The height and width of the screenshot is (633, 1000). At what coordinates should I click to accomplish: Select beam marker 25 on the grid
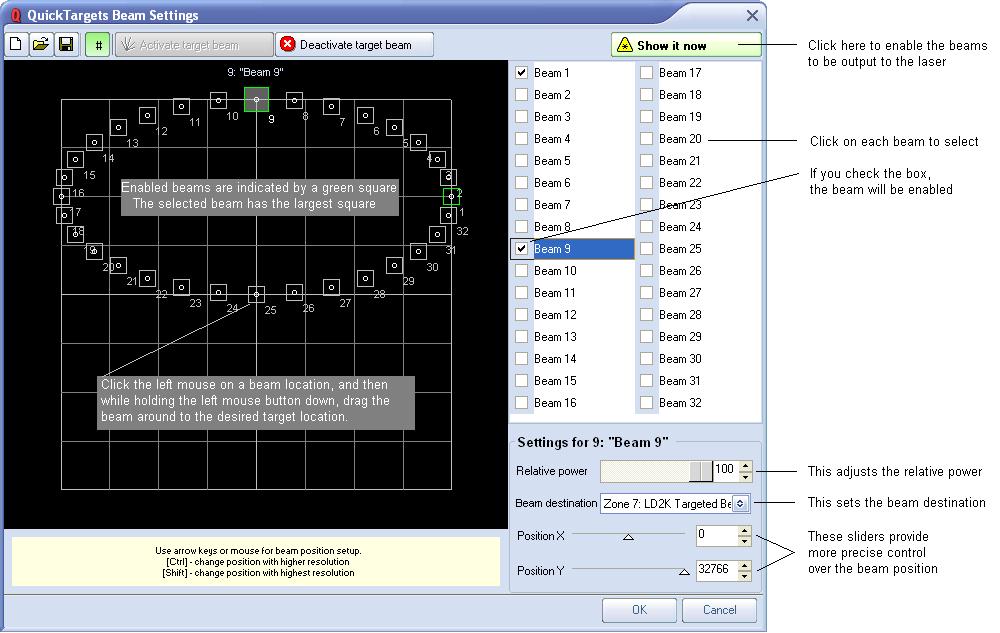[x=256, y=294]
